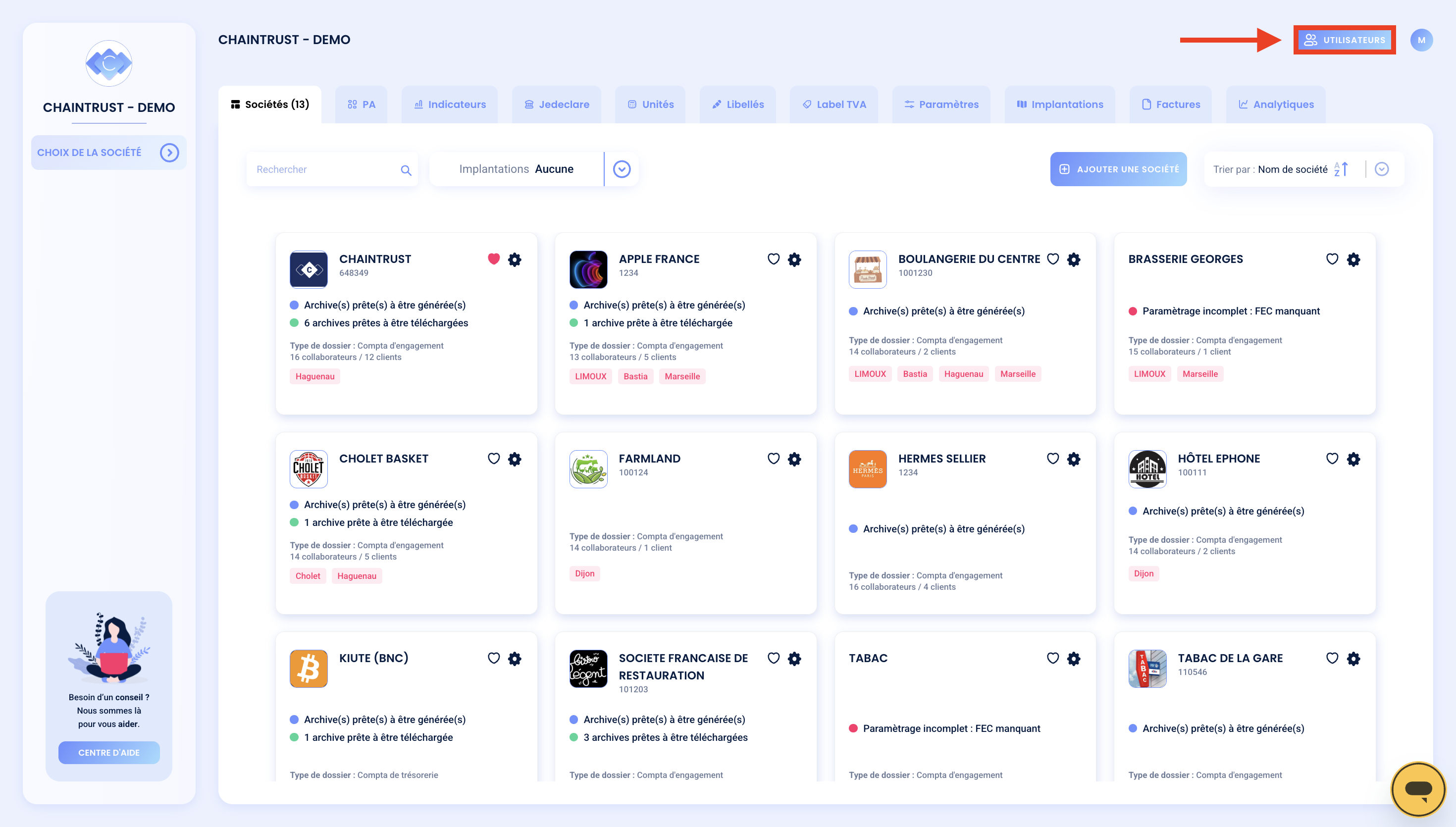Click Haguenau tag on CHAINTRUST card
Screen dimensions: 1456x827
pos(315,376)
